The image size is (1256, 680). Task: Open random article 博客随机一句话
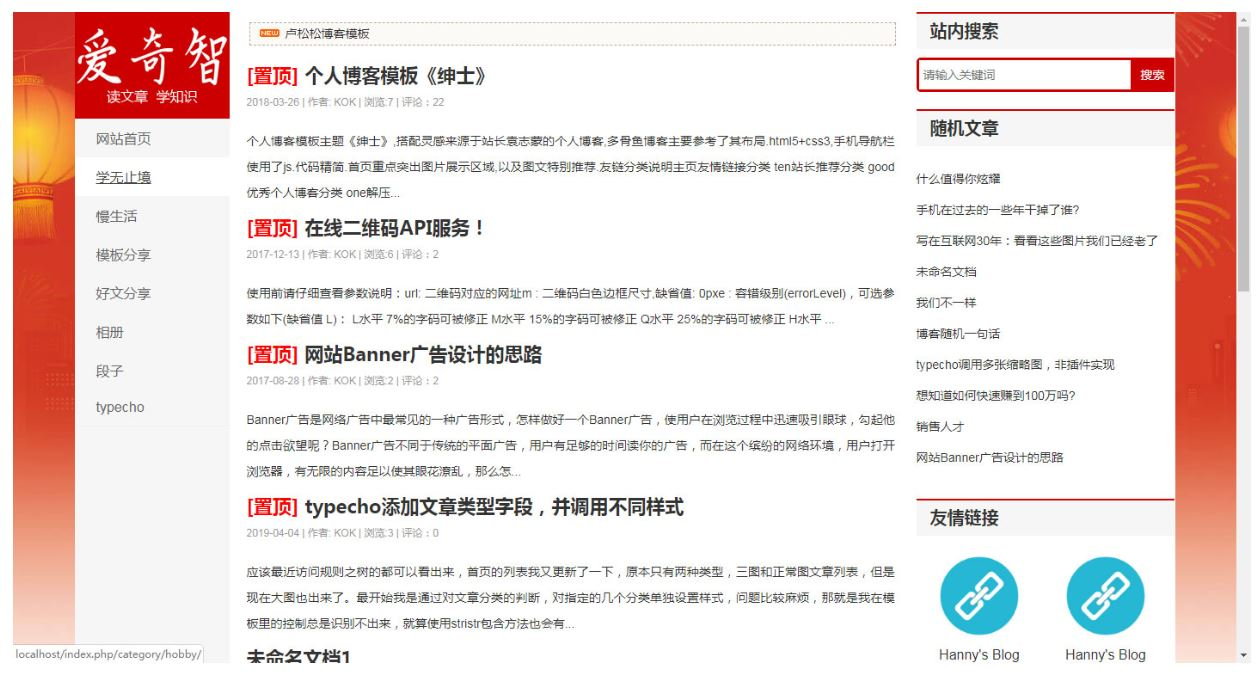[958, 333]
